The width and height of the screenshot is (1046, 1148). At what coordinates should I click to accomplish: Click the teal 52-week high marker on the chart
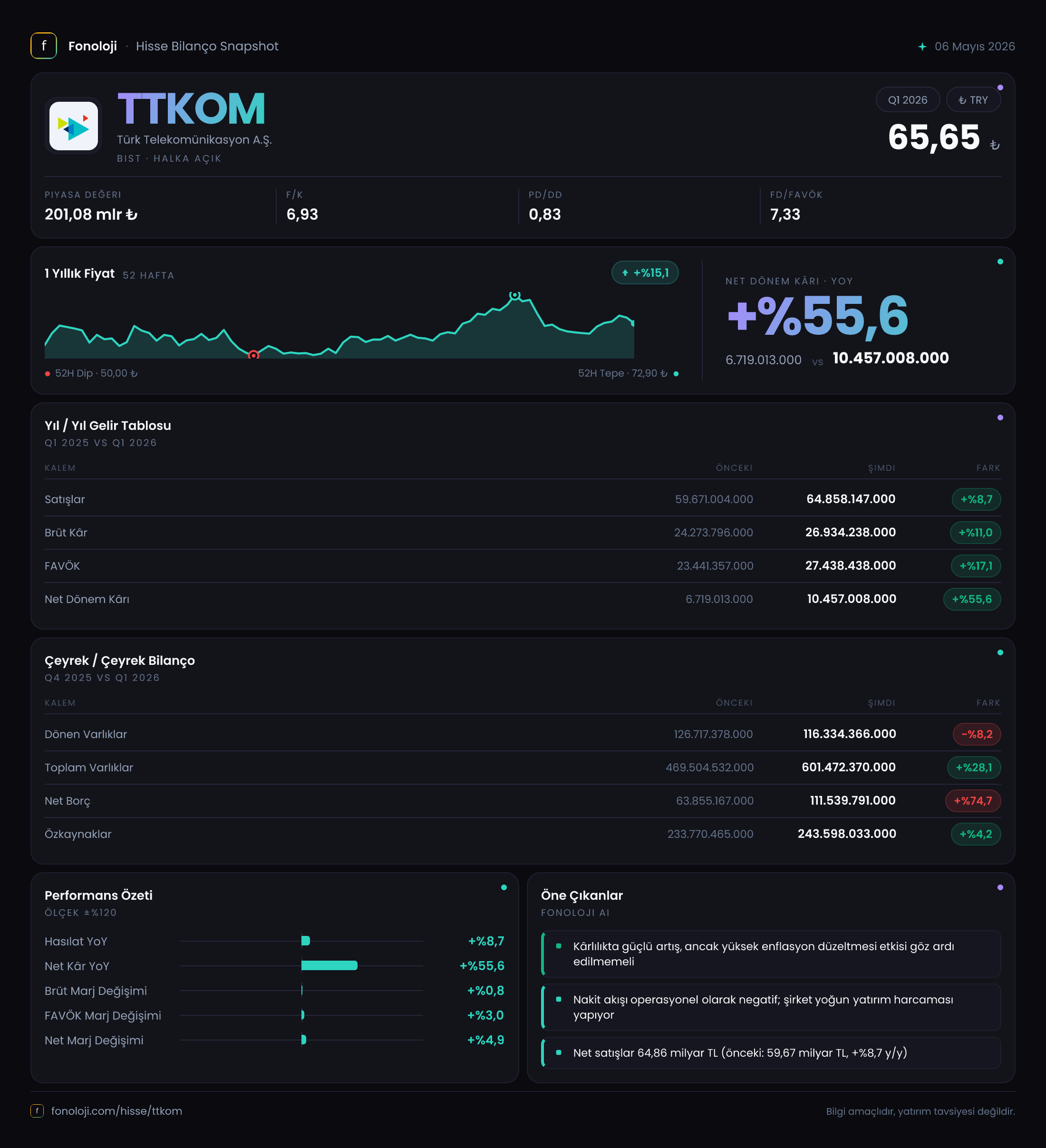click(514, 295)
